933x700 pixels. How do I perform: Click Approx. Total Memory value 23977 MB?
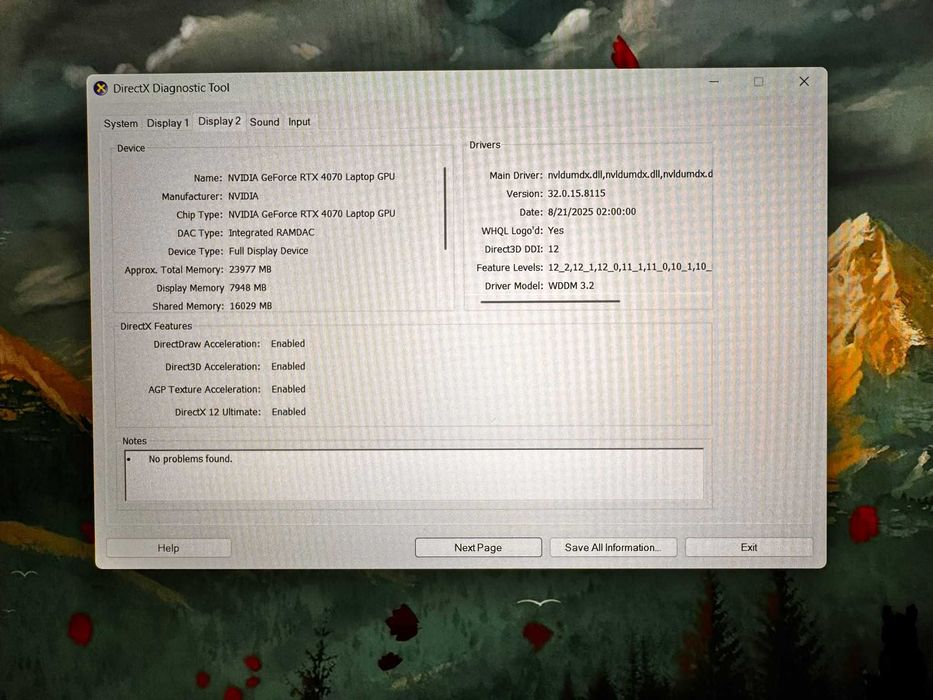tap(250, 269)
